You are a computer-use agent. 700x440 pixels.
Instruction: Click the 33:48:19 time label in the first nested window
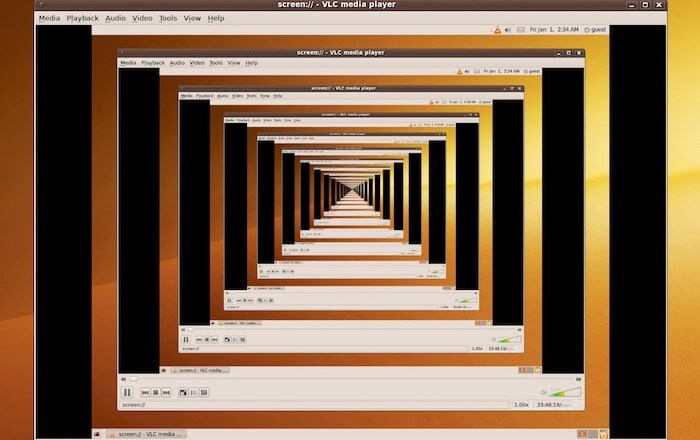tap(554, 405)
